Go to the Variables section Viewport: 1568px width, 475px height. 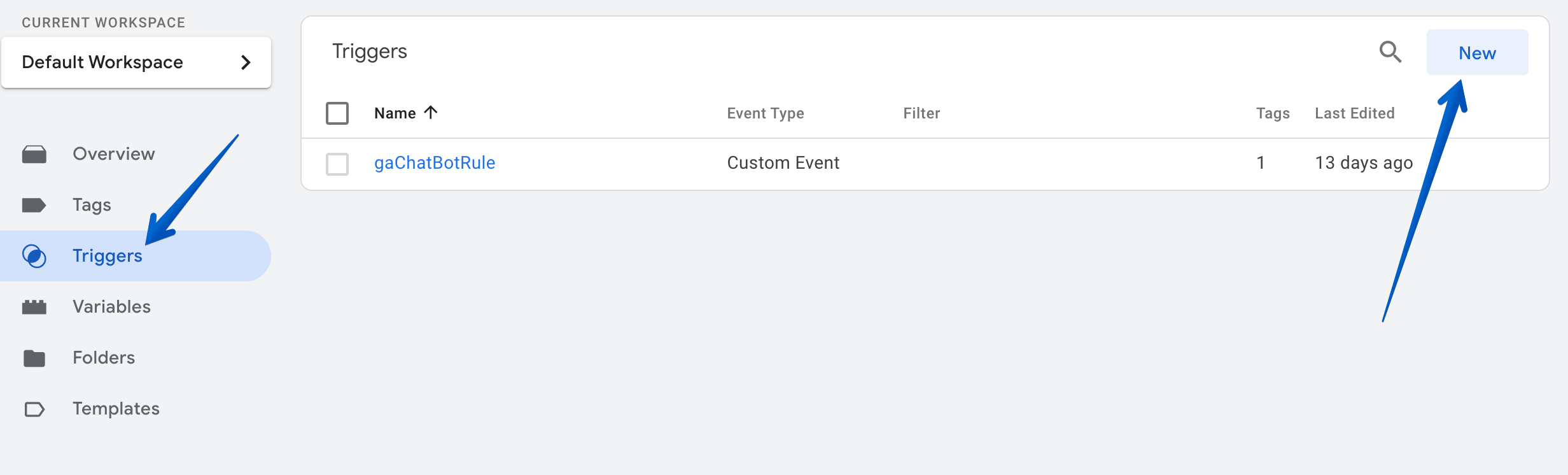point(111,307)
